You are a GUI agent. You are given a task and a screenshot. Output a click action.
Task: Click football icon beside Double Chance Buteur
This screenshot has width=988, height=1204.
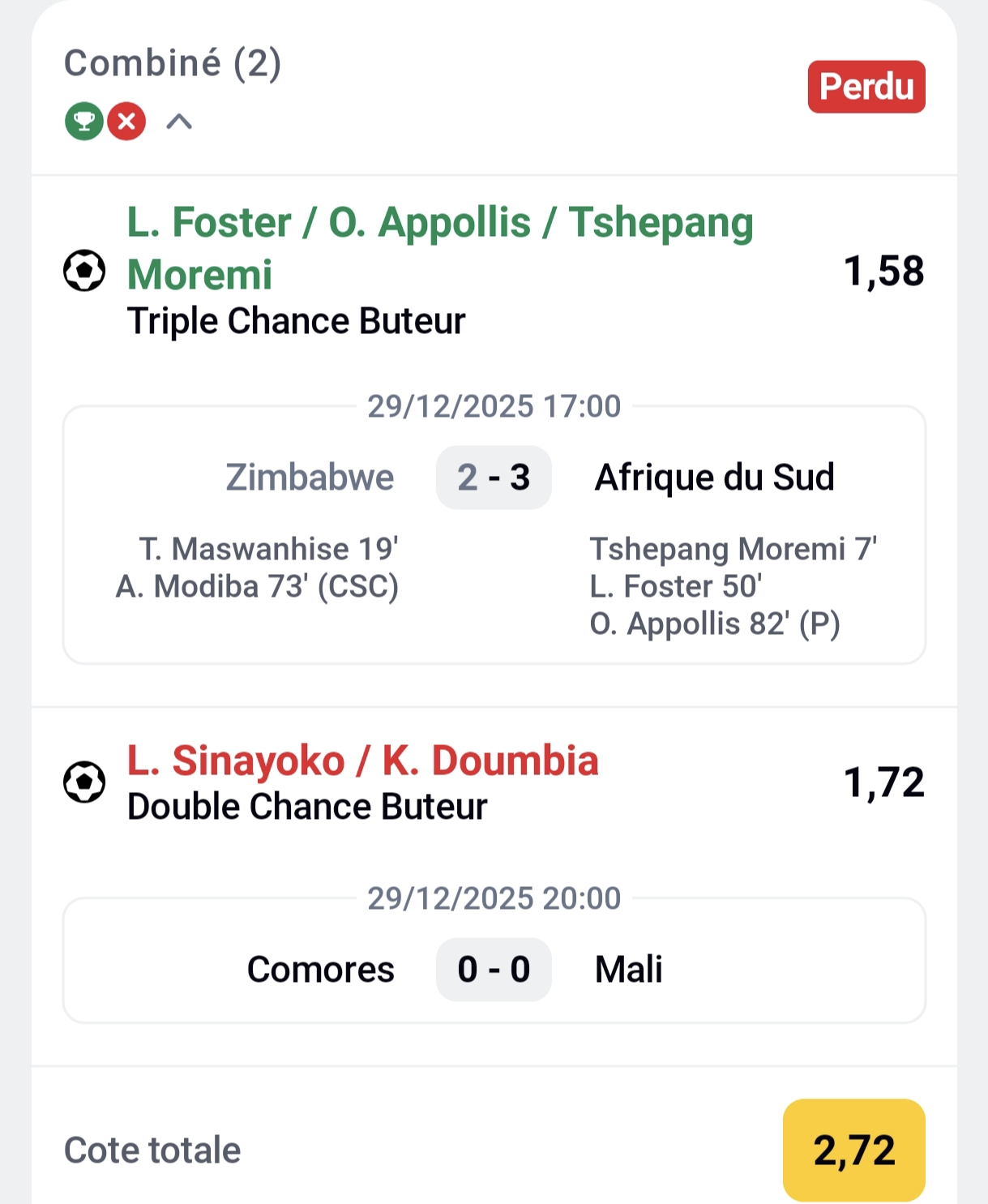pyautogui.click(x=84, y=782)
